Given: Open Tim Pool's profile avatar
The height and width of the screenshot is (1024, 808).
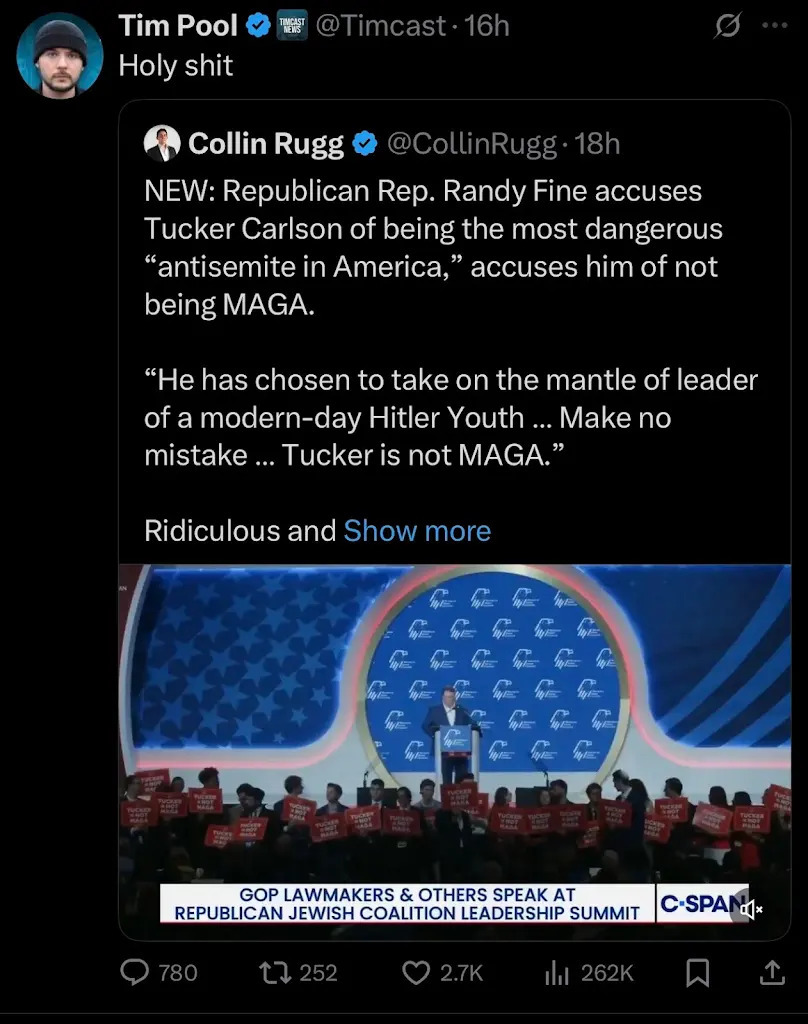Looking at the screenshot, I should [x=59, y=55].
